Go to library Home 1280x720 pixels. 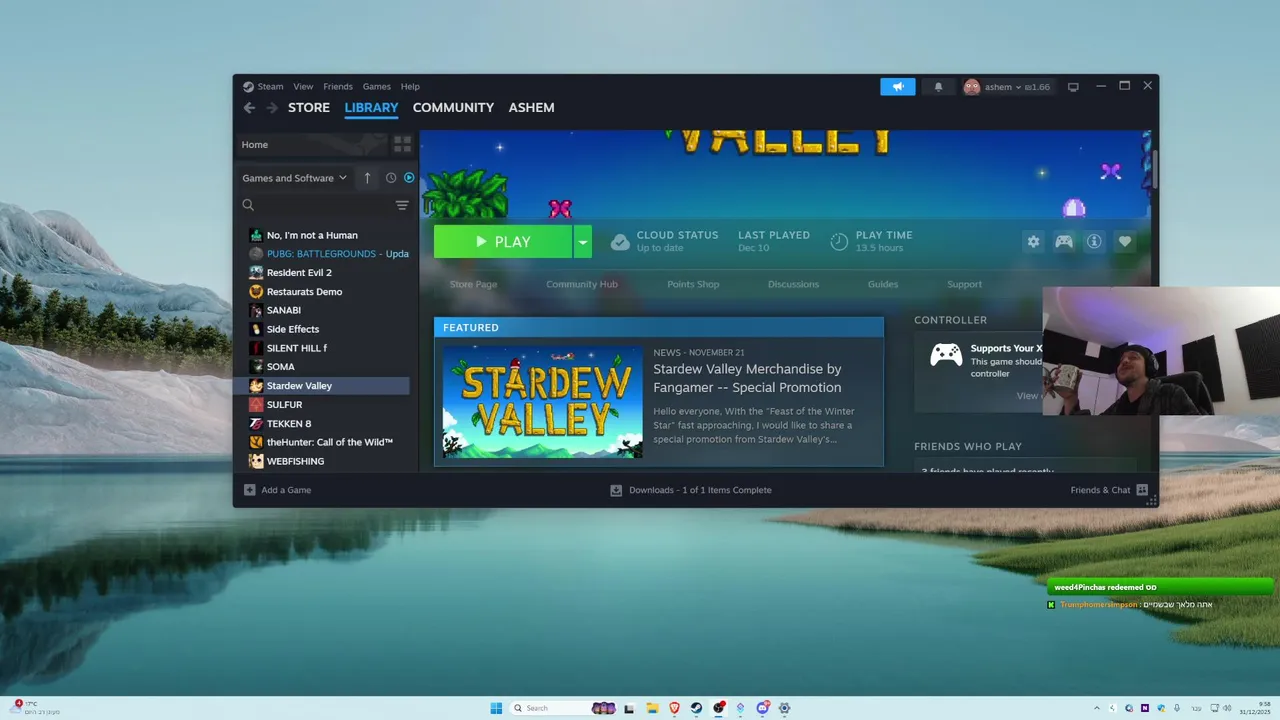(311, 145)
